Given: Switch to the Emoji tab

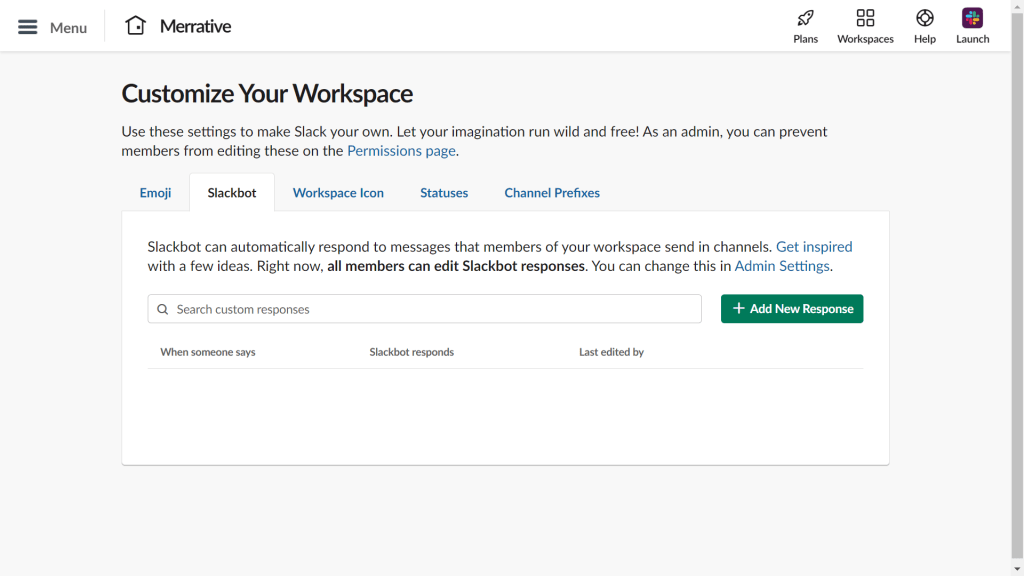Looking at the screenshot, I should [x=155, y=192].
